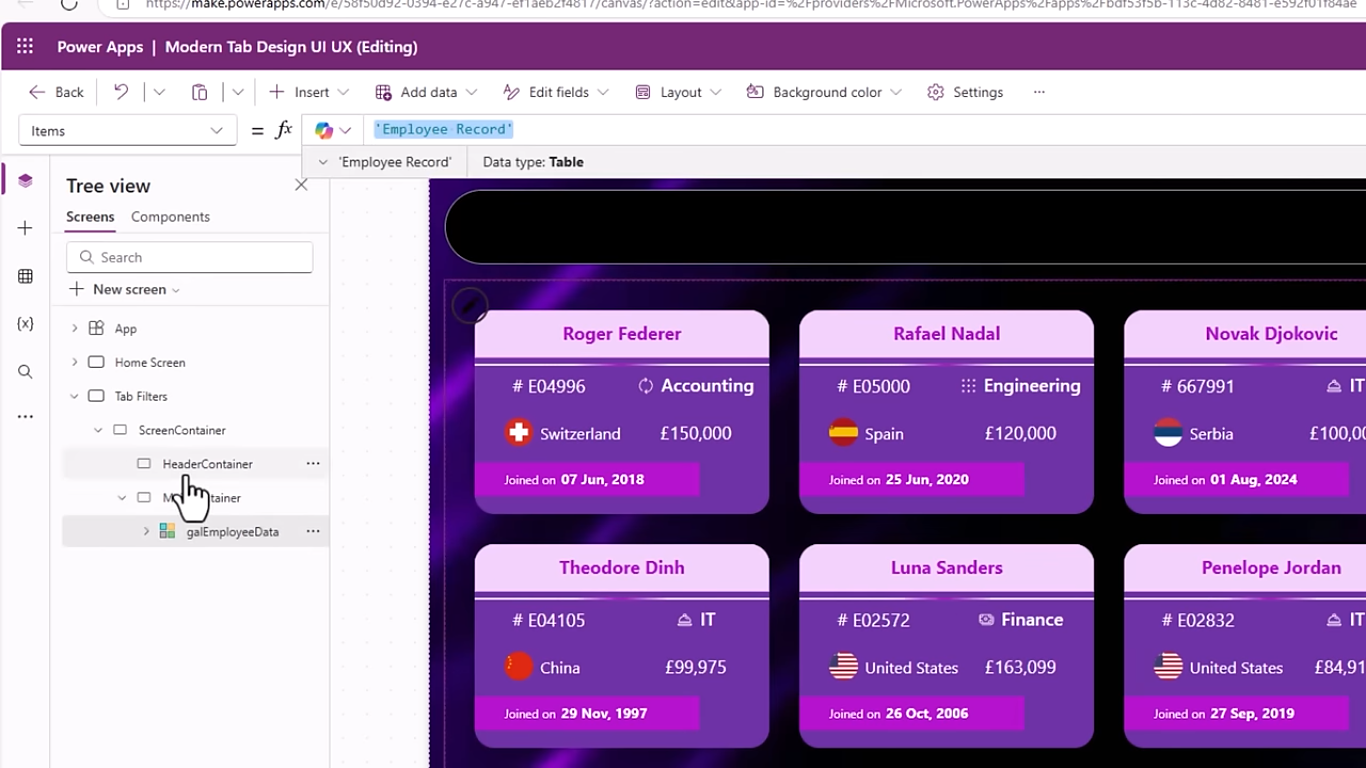1366x768 pixels.
Task: Open Settings from the toolbar
Action: [965, 92]
